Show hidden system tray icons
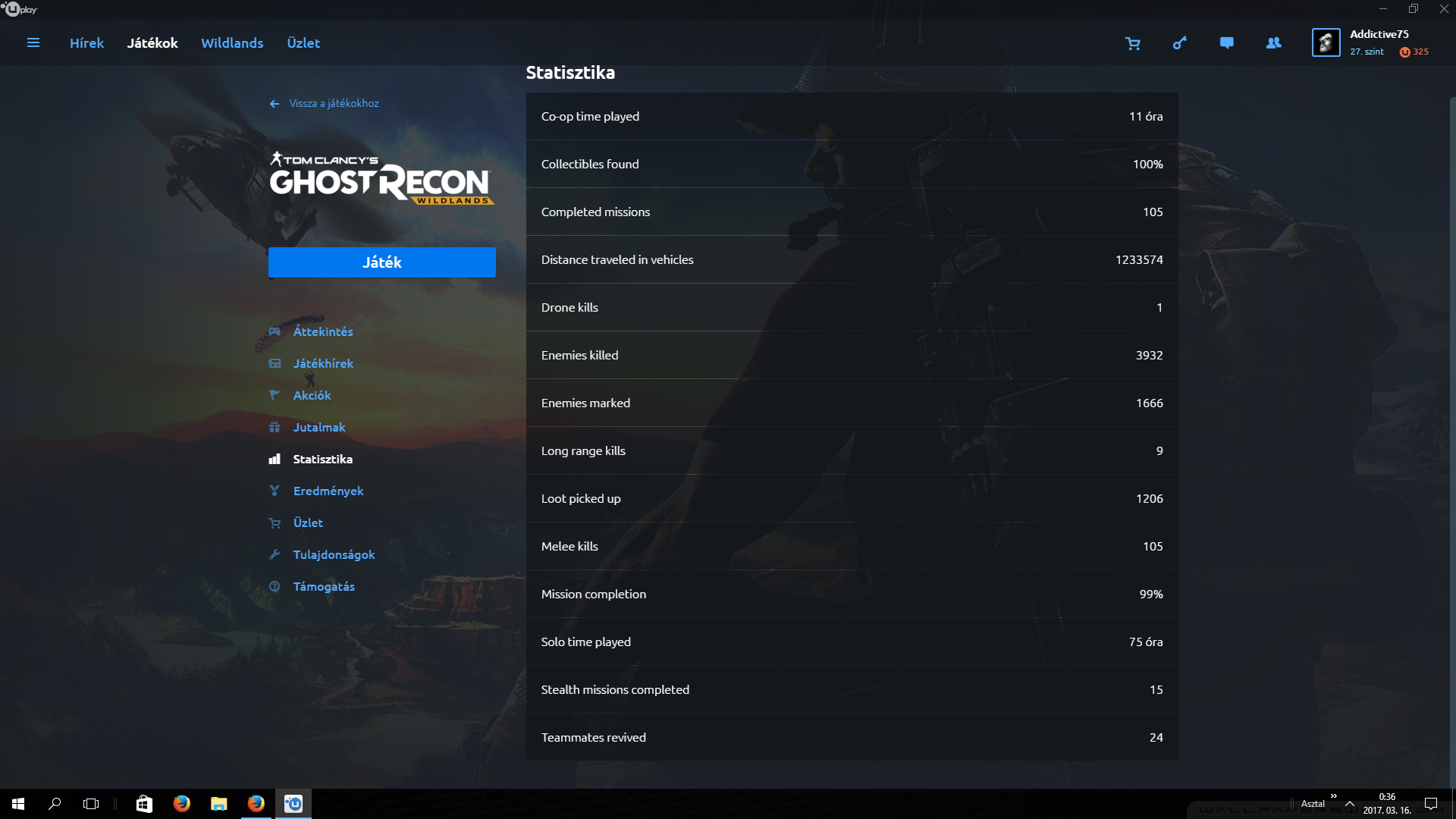 [x=1350, y=804]
